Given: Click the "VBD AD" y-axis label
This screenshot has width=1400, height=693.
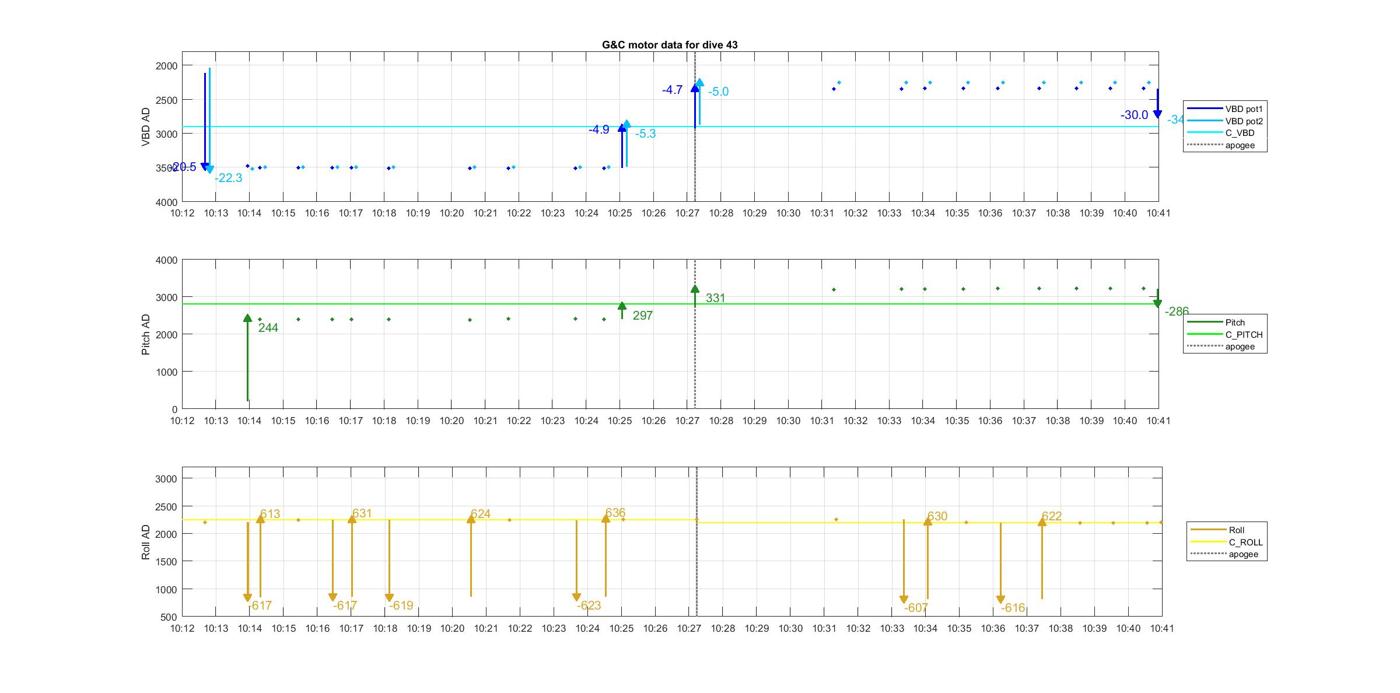Looking at the screenshot, I should tap(146, 126).
